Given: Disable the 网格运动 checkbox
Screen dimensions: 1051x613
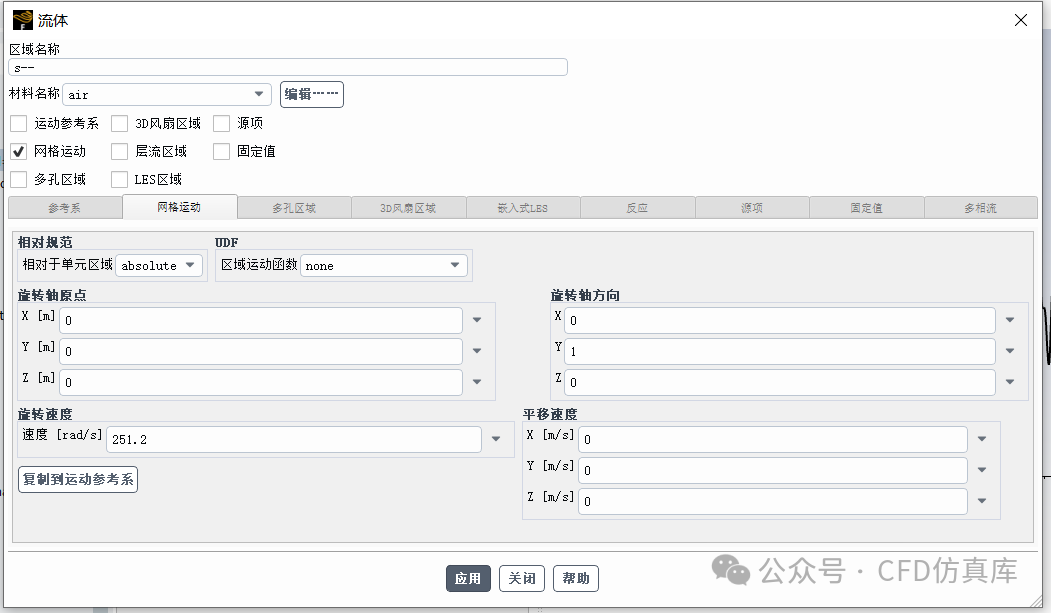Looking at the screenshot, I should (x=16, y=151).
